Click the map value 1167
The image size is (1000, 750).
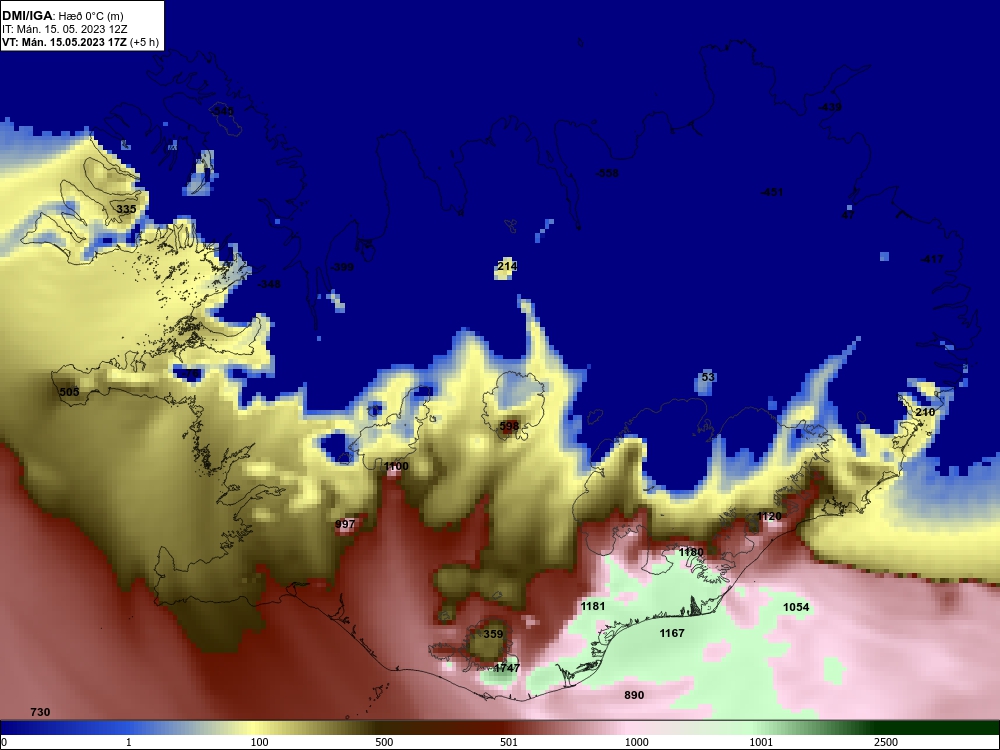click(x=672, y=633)
